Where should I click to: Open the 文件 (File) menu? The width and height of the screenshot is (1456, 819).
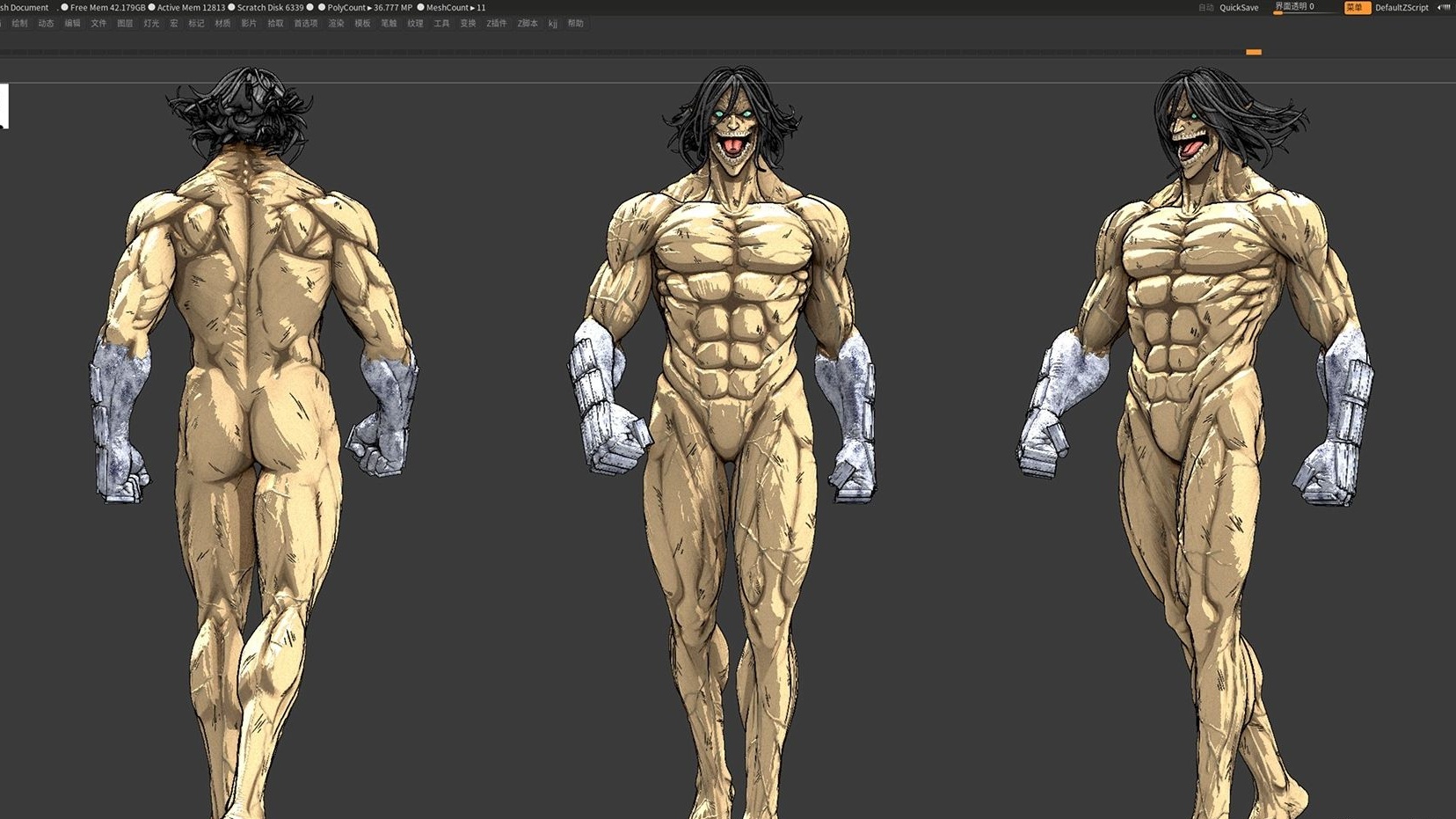tap(98, 24)
